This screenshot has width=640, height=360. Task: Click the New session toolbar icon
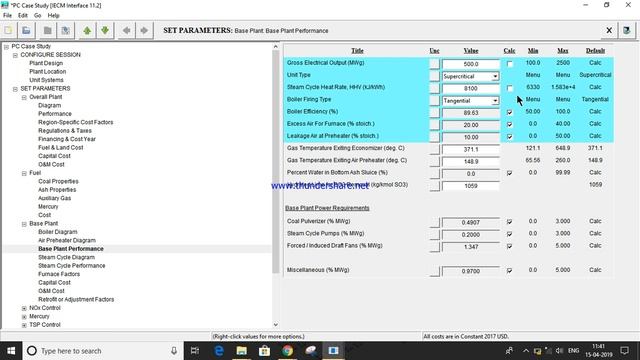click(9, 31)
